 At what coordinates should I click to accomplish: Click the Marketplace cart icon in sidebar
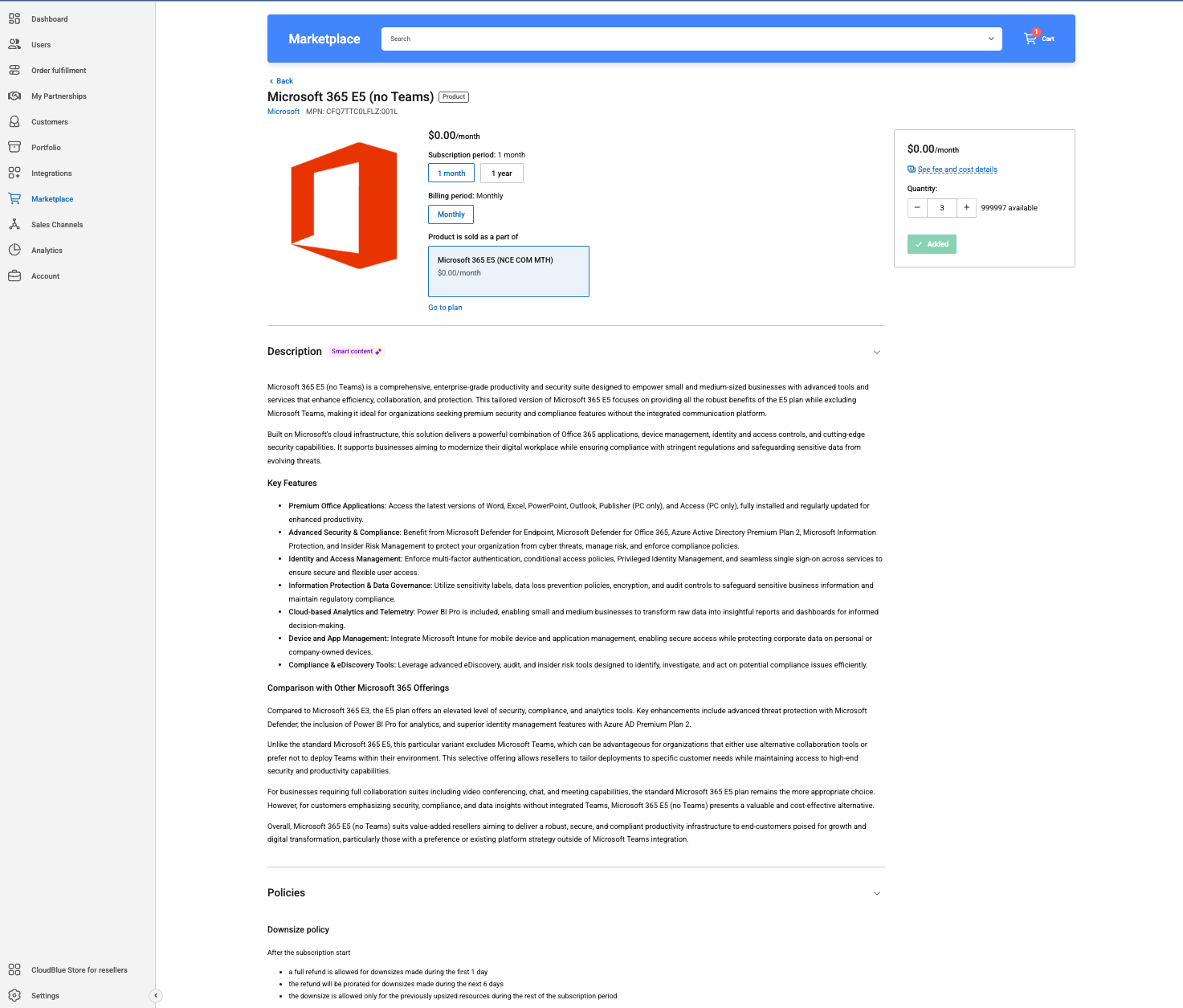click(x=14, y=198)
